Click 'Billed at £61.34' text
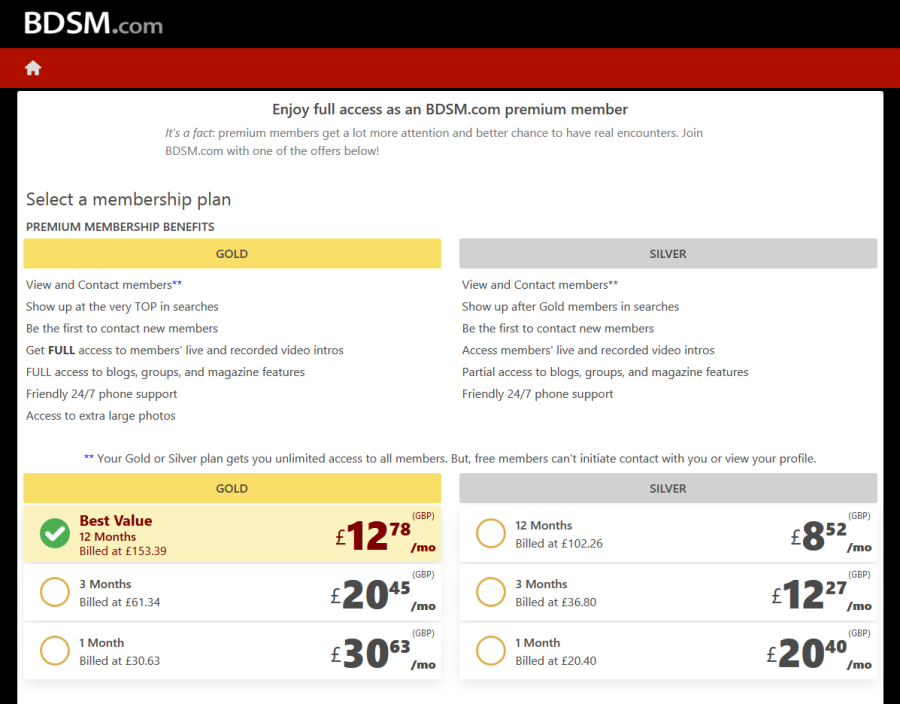The height and width of the screenshot is (704, 900). pyautogui.click(x=119, y=602)
